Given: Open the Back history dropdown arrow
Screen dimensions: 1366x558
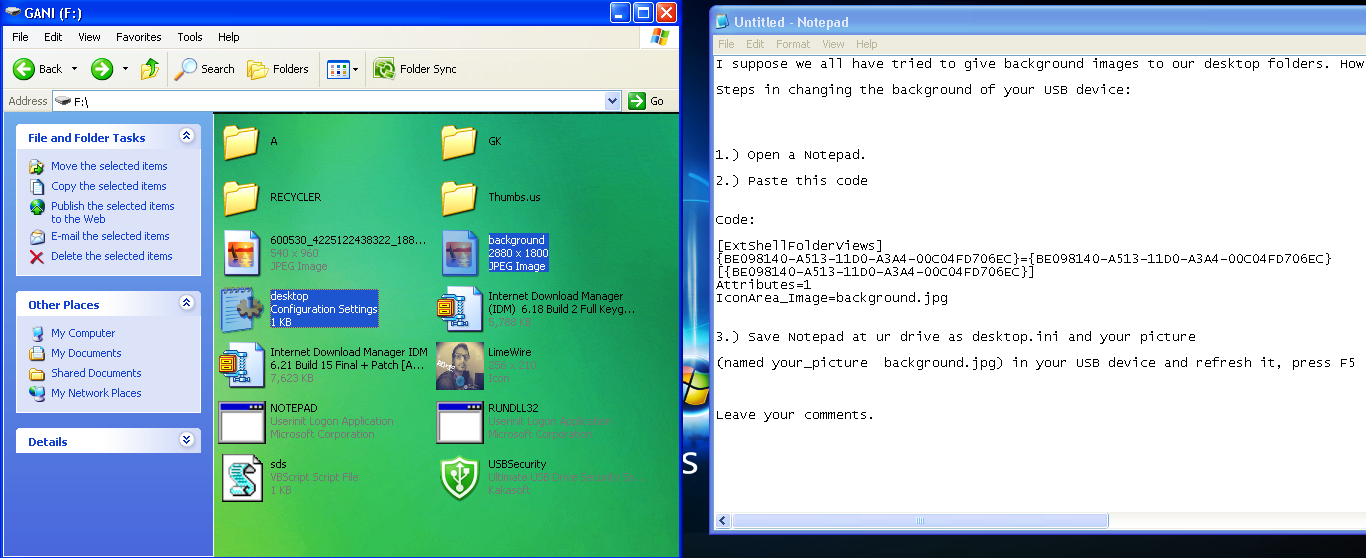Looking at the screenshot, I should tap(73, 69).
